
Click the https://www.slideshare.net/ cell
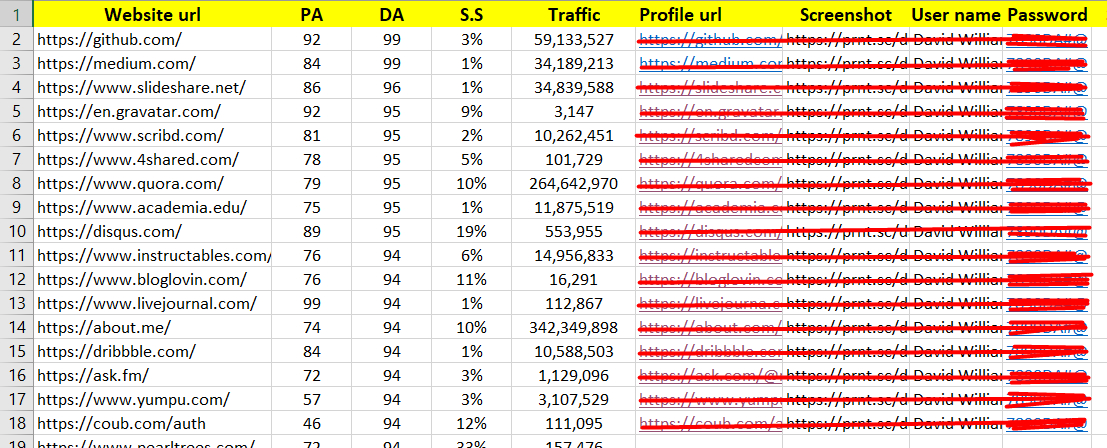(152, 87)
